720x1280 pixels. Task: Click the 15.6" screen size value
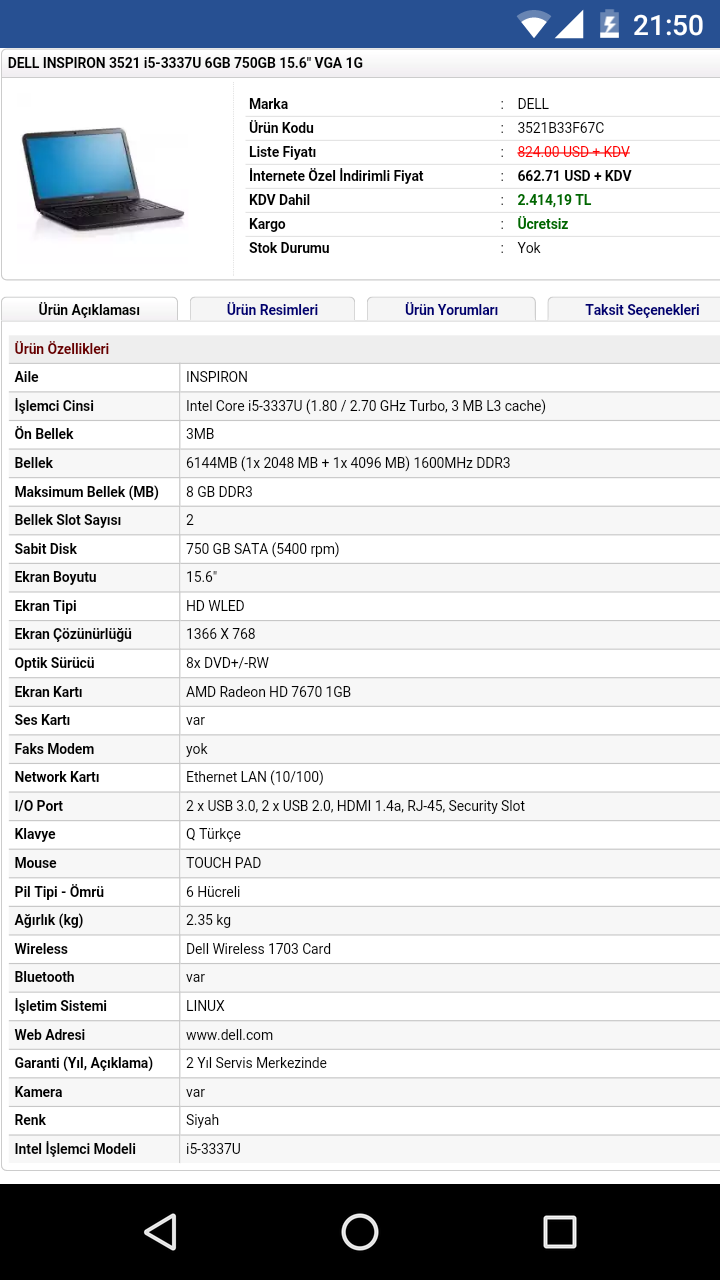point(201,577)
